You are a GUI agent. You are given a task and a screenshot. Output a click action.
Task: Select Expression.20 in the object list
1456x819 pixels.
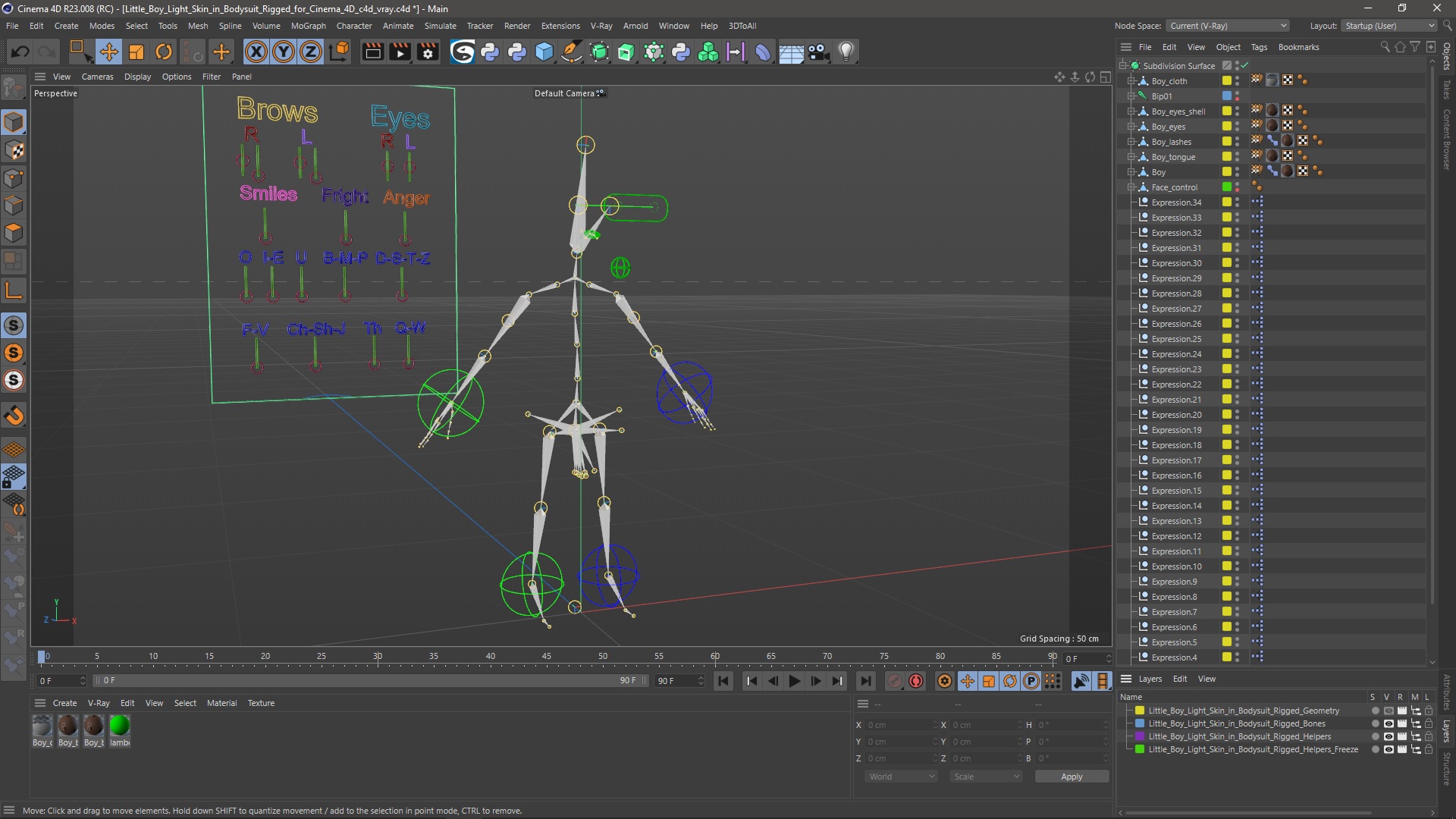[x=1176, y=415]
